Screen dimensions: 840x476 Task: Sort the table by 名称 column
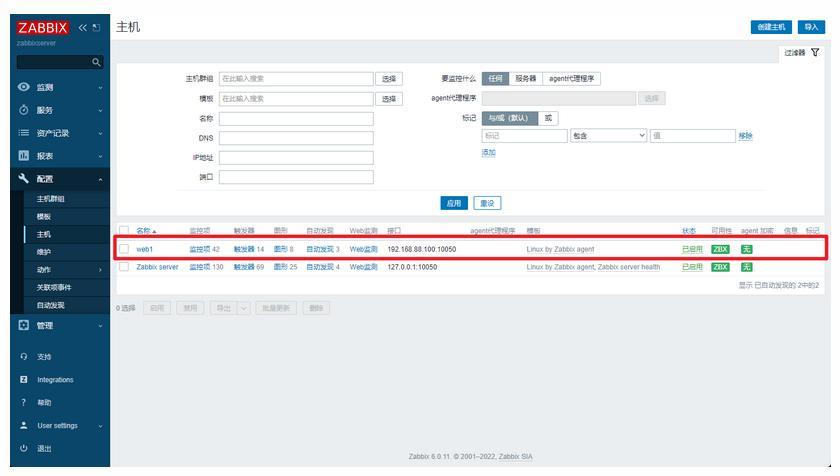coord(146,231)
